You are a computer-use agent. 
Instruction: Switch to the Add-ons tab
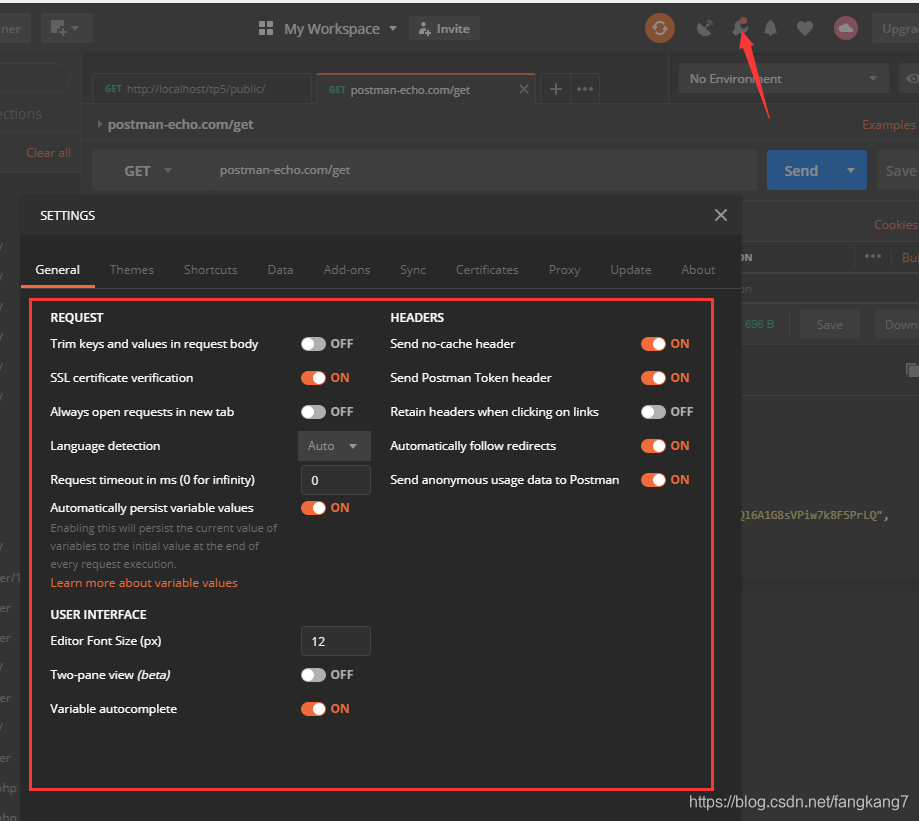[x=346, y=270]
